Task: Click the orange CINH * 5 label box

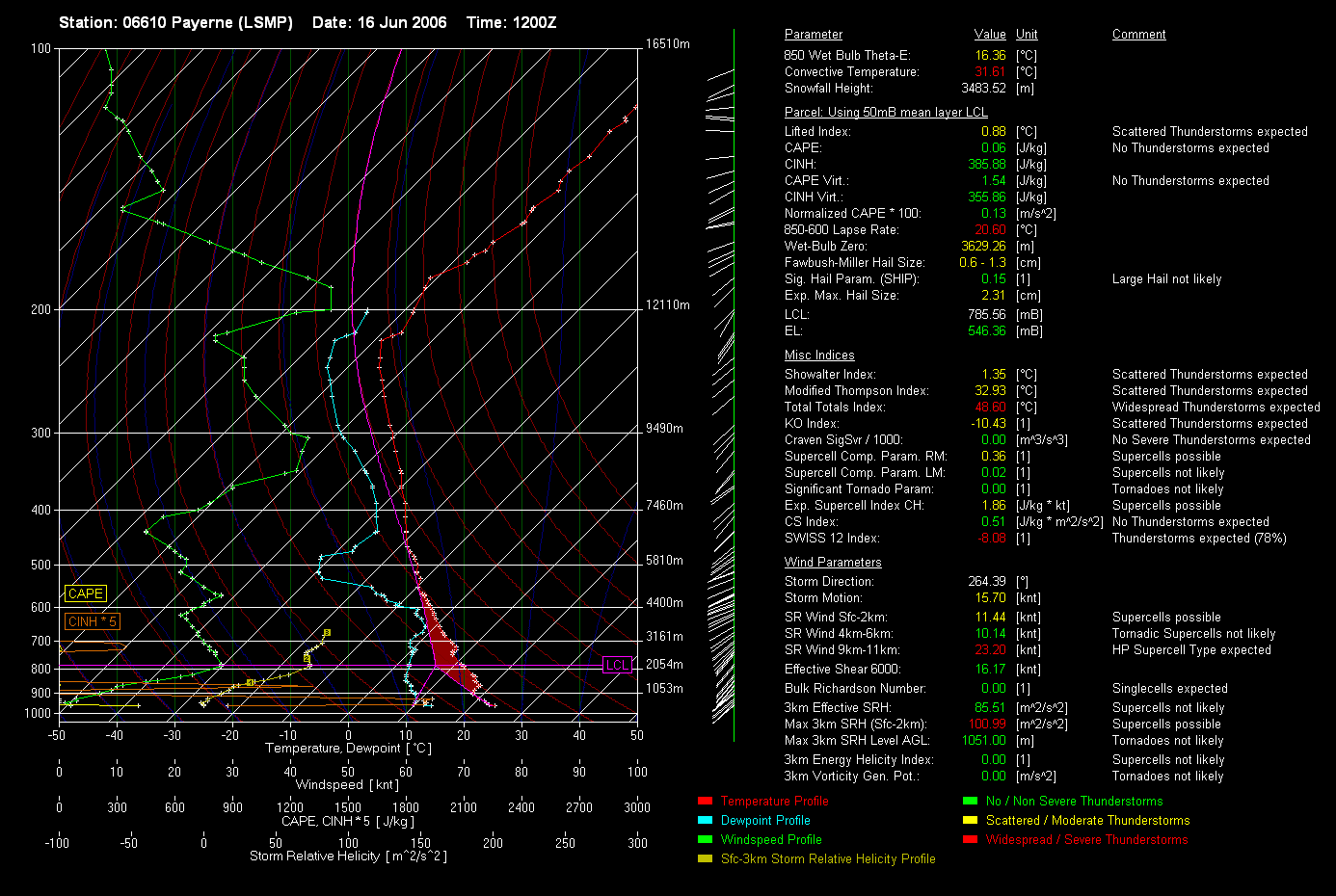Action: 93,622
